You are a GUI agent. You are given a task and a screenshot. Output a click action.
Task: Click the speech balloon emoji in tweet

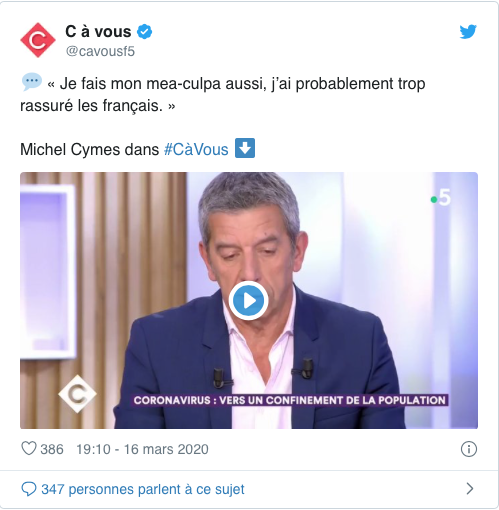32,82
